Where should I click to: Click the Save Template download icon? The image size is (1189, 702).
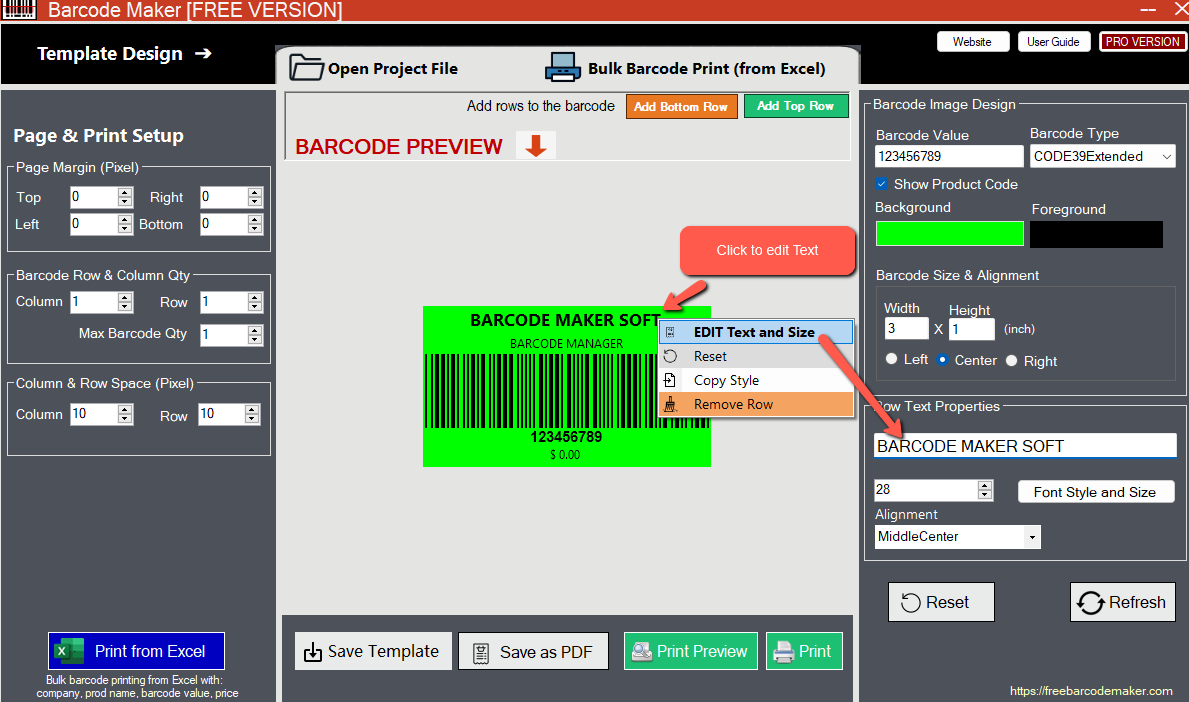coord(313,652)
